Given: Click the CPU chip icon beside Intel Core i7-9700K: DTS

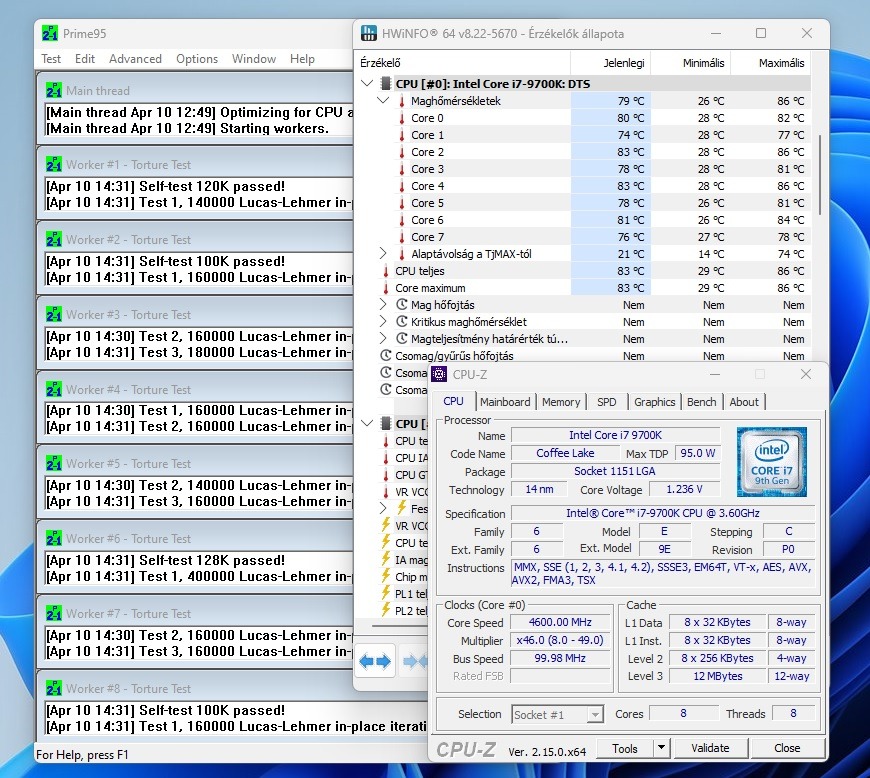Looking at the screenshot, I should click(x=386, y=84).
